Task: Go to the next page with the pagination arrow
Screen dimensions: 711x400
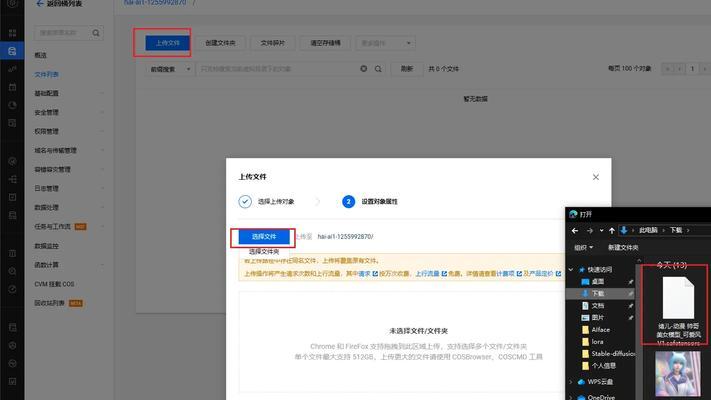Action: tap(705, 69)
